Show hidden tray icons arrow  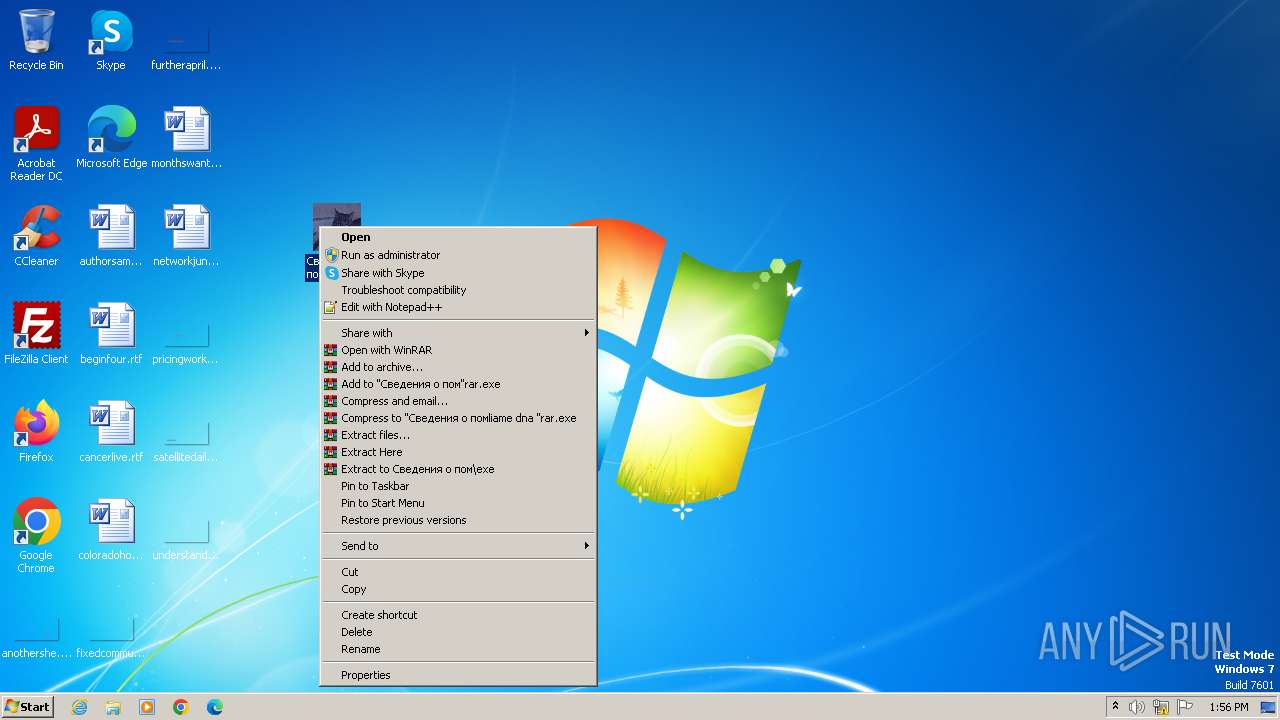(1115, 707)
